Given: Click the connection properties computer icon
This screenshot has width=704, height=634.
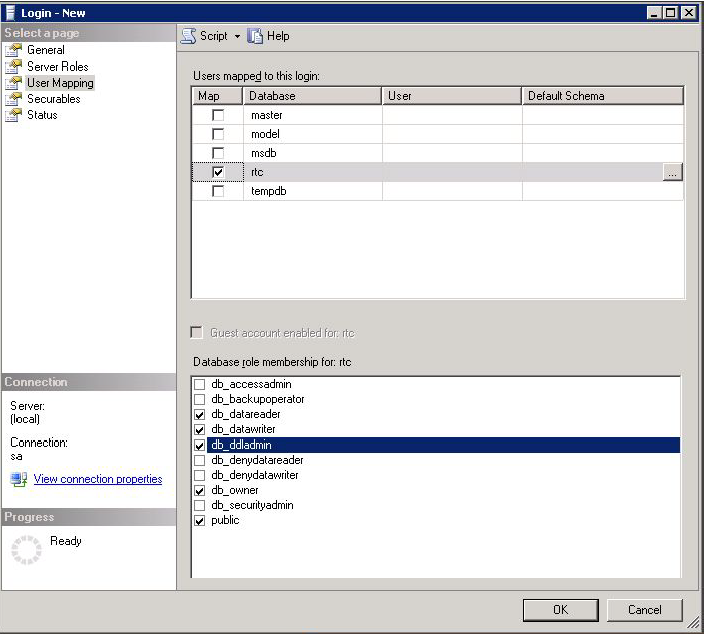Looking at the screenshot, I should pos(19,479).
